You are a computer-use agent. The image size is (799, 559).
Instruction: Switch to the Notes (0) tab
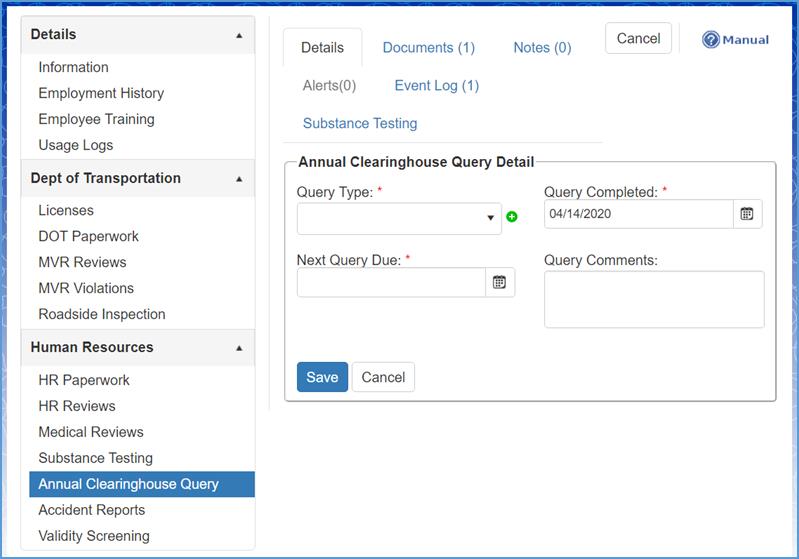tap(542, 48)
